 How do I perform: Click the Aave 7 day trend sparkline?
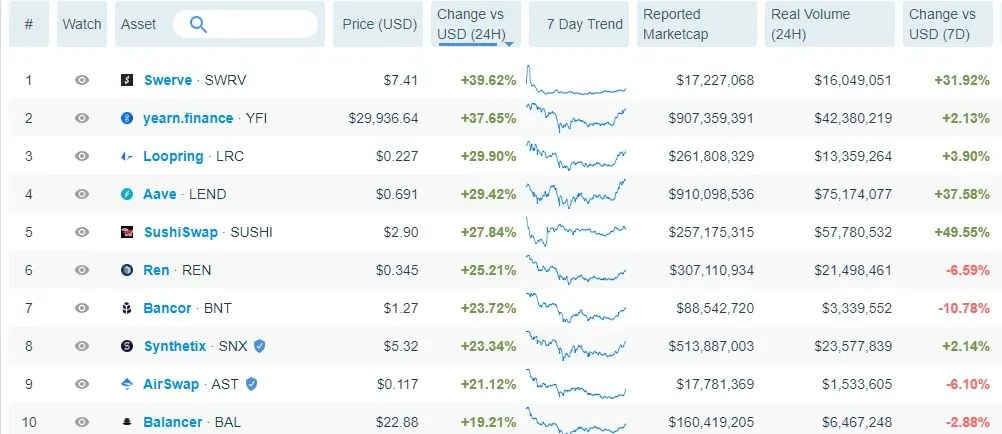click(576, 194)
